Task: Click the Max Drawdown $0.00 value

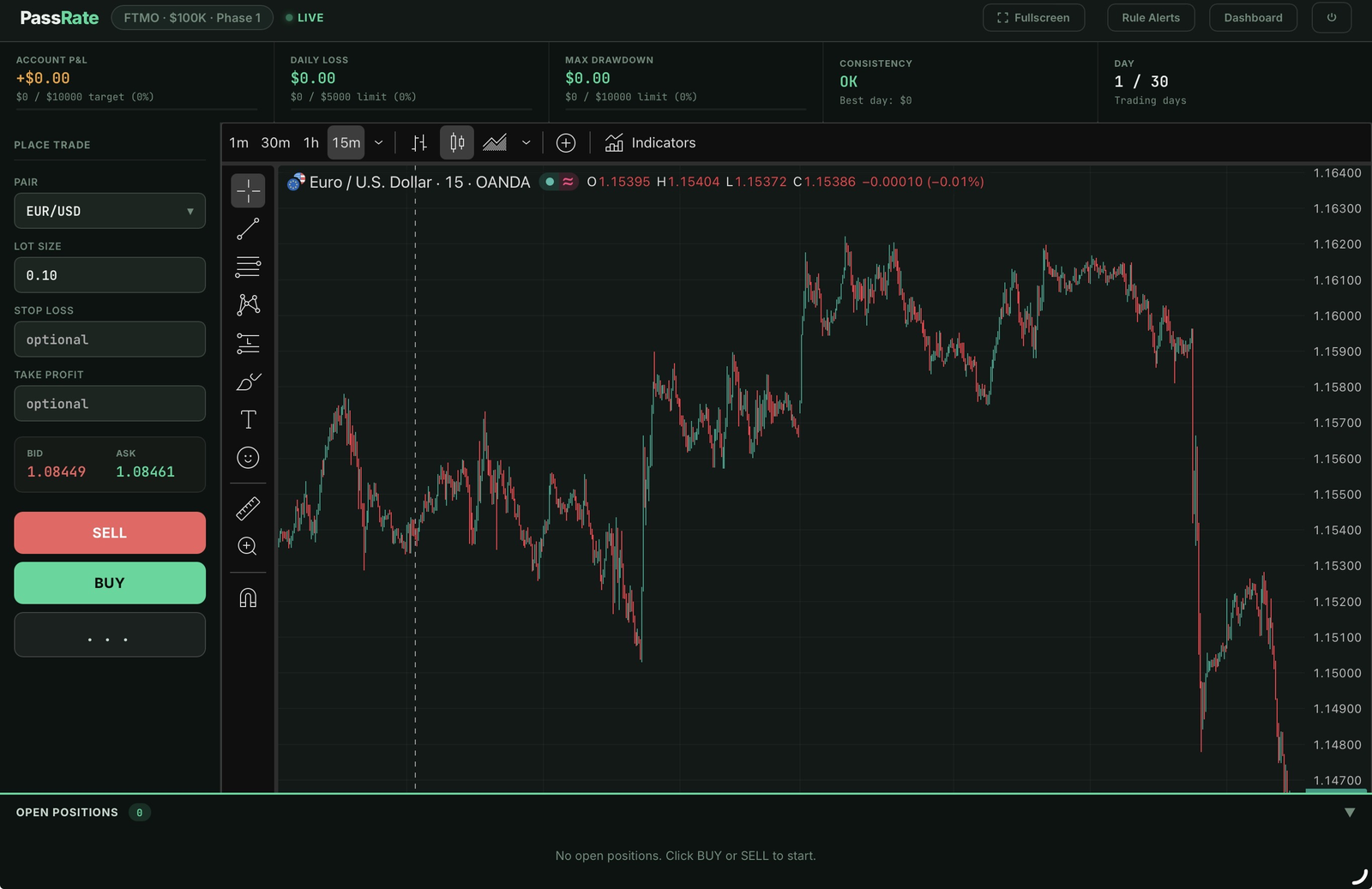Action: [x=587, y=78]
